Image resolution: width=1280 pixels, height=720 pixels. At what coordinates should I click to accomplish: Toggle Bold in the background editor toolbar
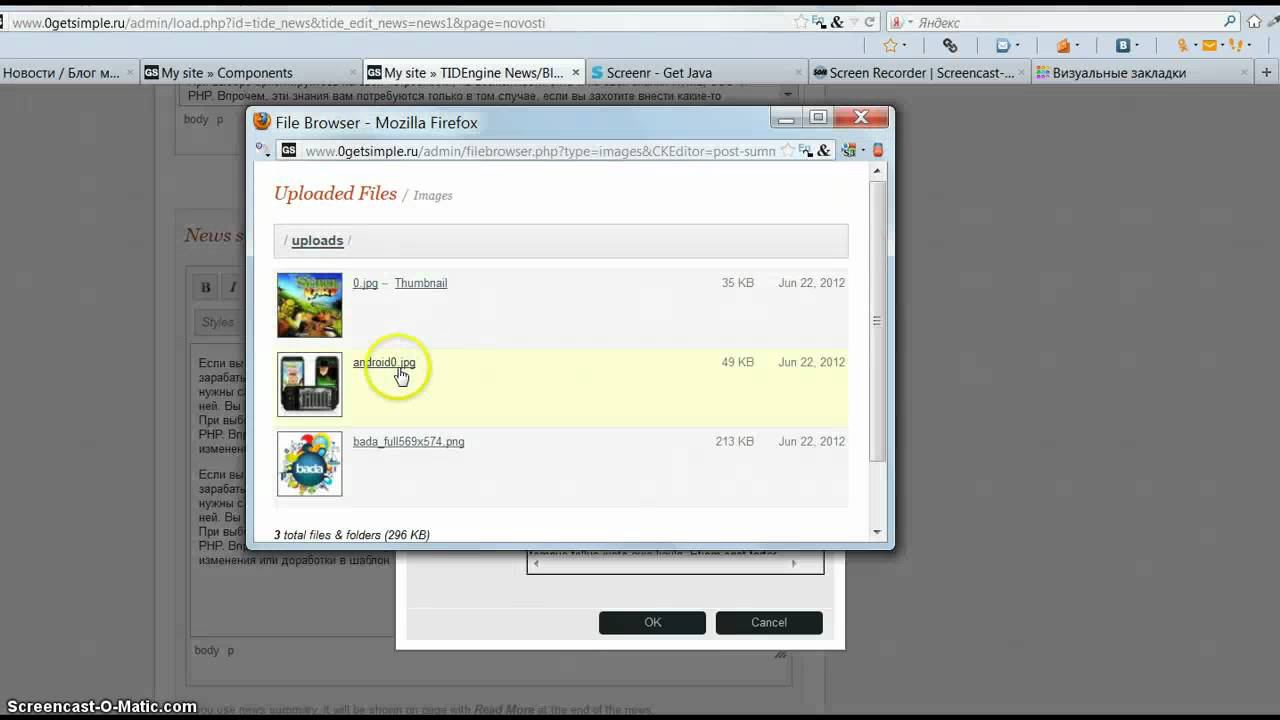pyautogui.click(x=206, y=287)
